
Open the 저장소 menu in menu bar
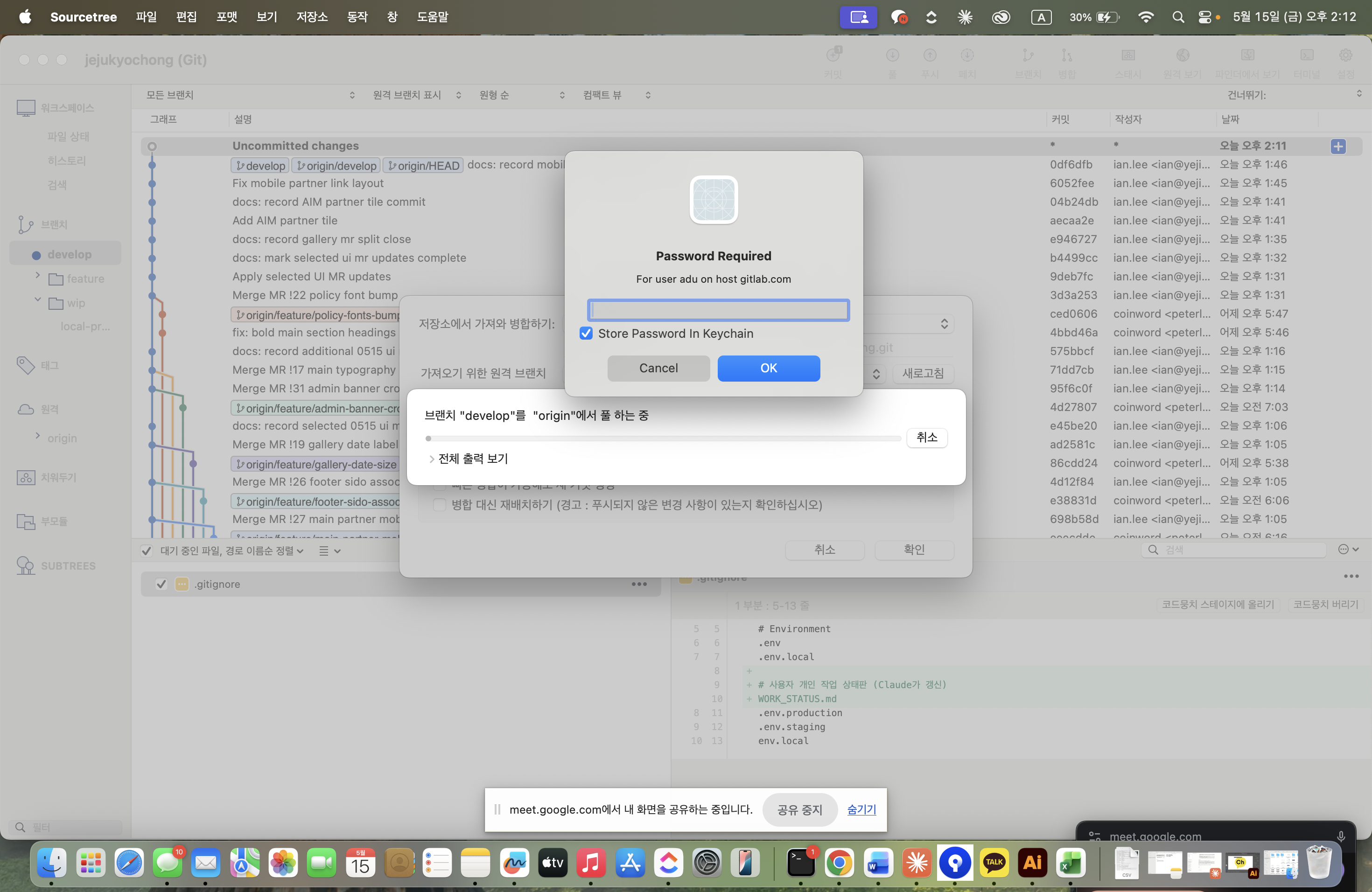point(312,17)
